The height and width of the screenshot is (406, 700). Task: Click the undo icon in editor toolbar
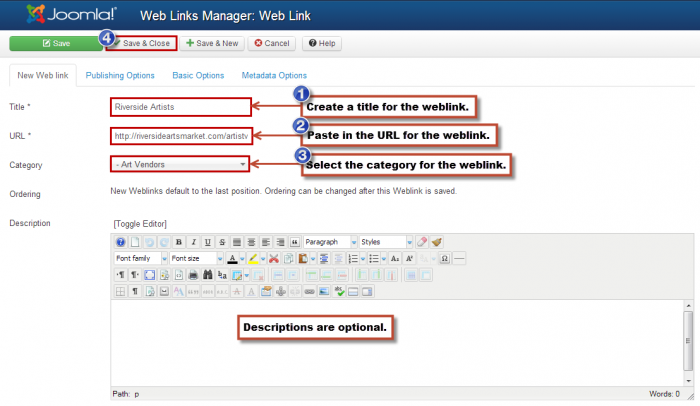[150, 242]
